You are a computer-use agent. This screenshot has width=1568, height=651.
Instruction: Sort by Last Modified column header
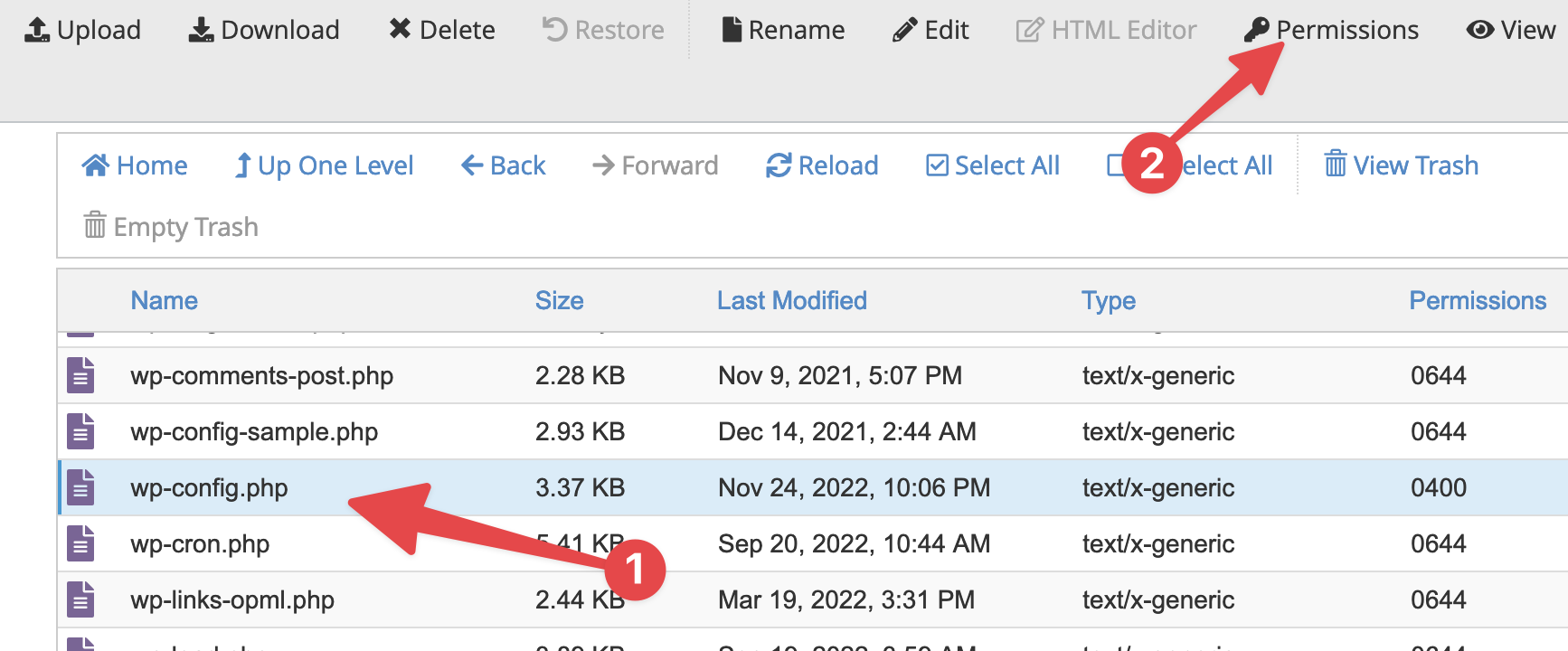[x=791, y=300]
